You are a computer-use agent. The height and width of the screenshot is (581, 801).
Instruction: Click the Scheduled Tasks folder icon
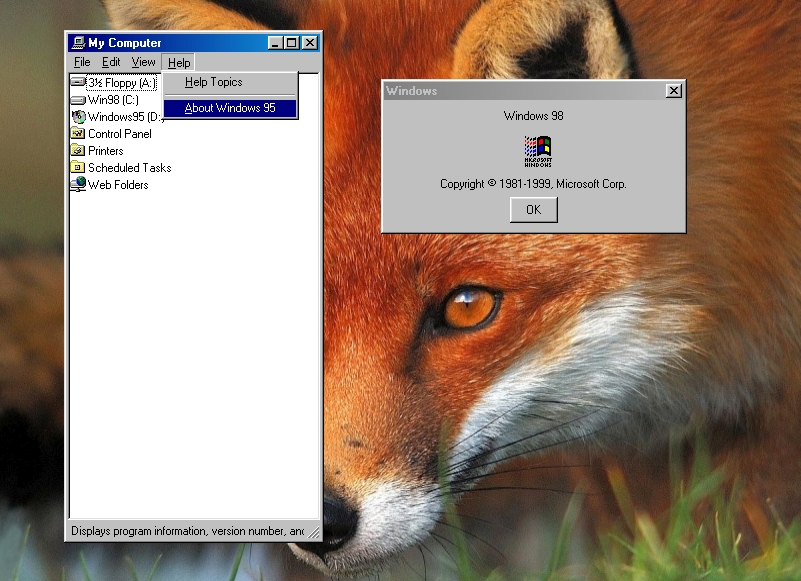(x=78, y=167)
